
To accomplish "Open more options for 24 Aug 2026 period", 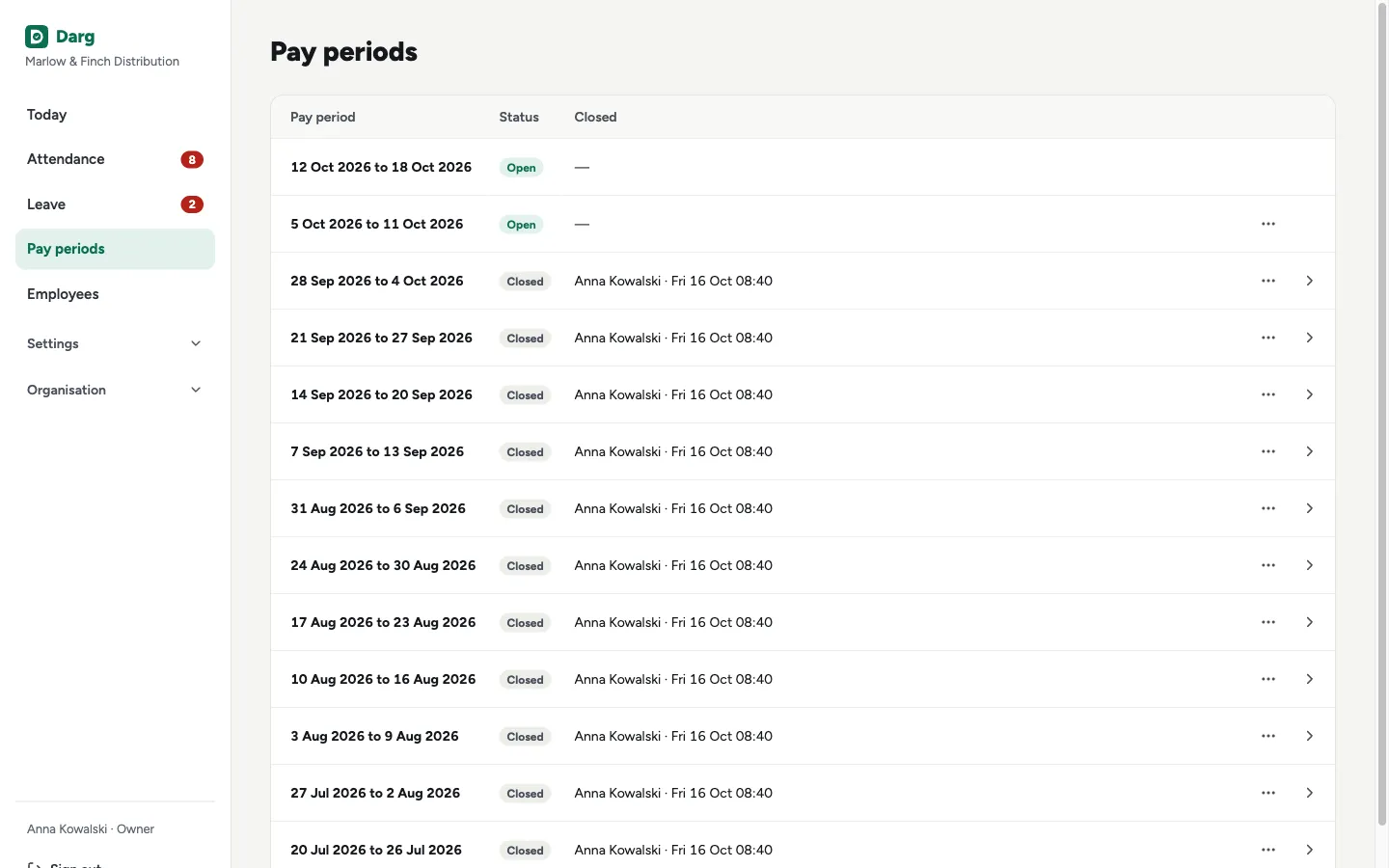I will tap(1268, 565).
